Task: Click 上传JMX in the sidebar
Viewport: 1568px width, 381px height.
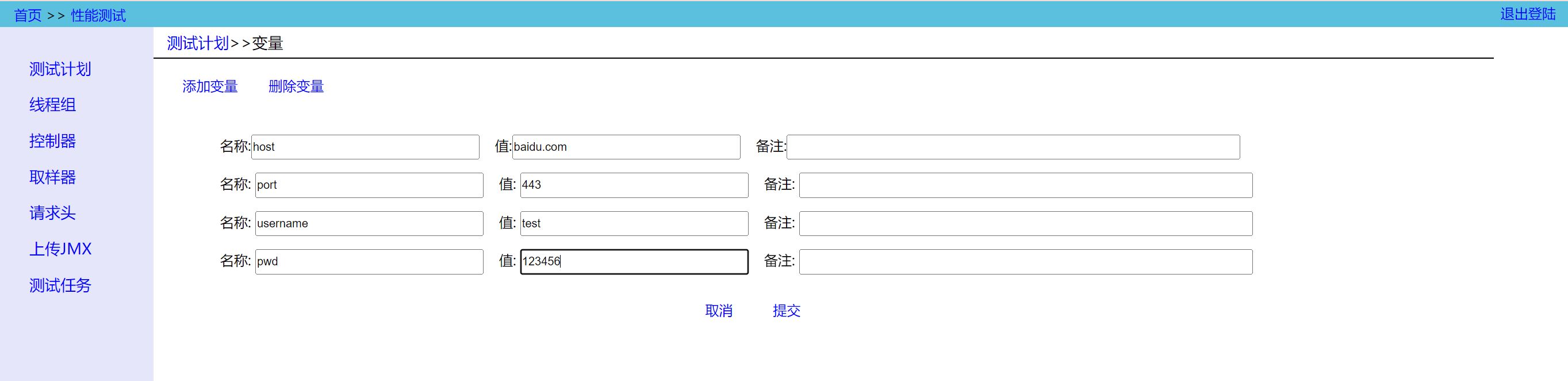Action: [x=60, y=249]
